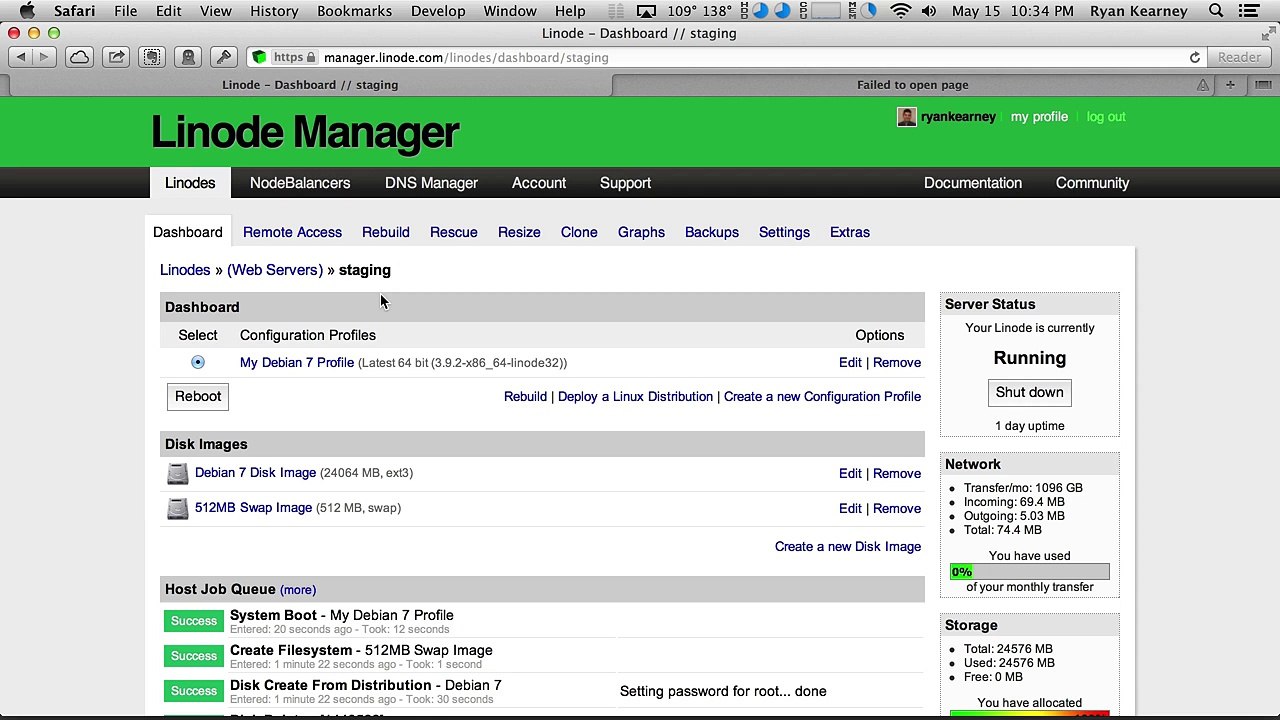Click the System Boot Success status badge

pos(193,621)
